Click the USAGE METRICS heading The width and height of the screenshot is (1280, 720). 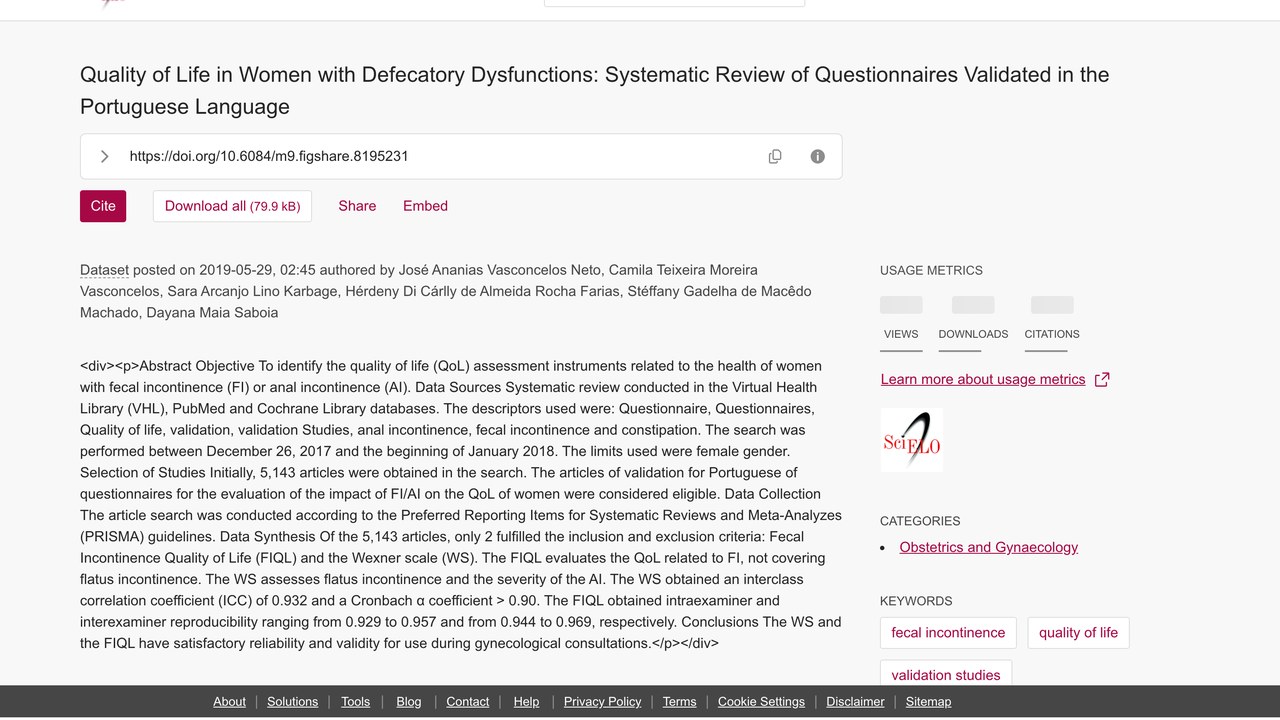tap(931, 271)
